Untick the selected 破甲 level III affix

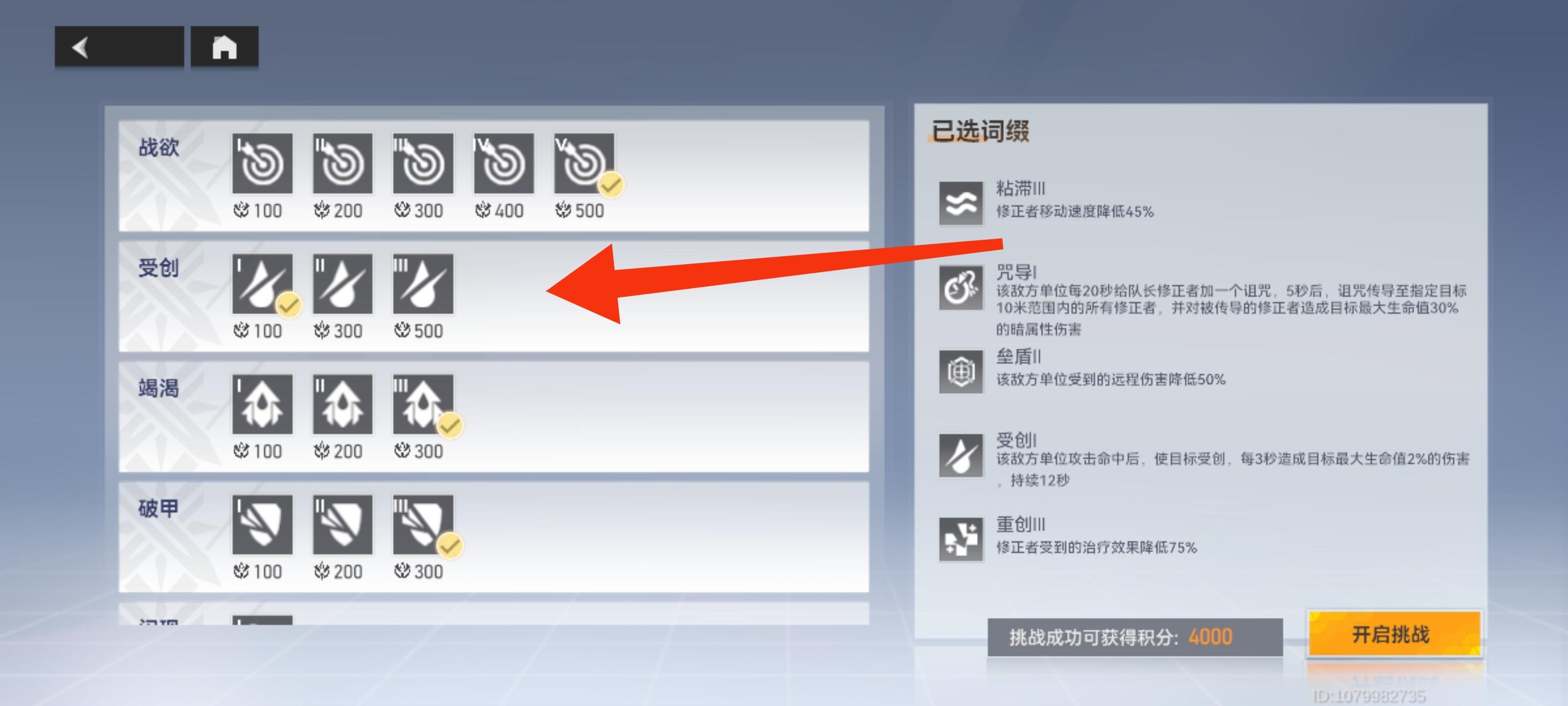(423, 525)
